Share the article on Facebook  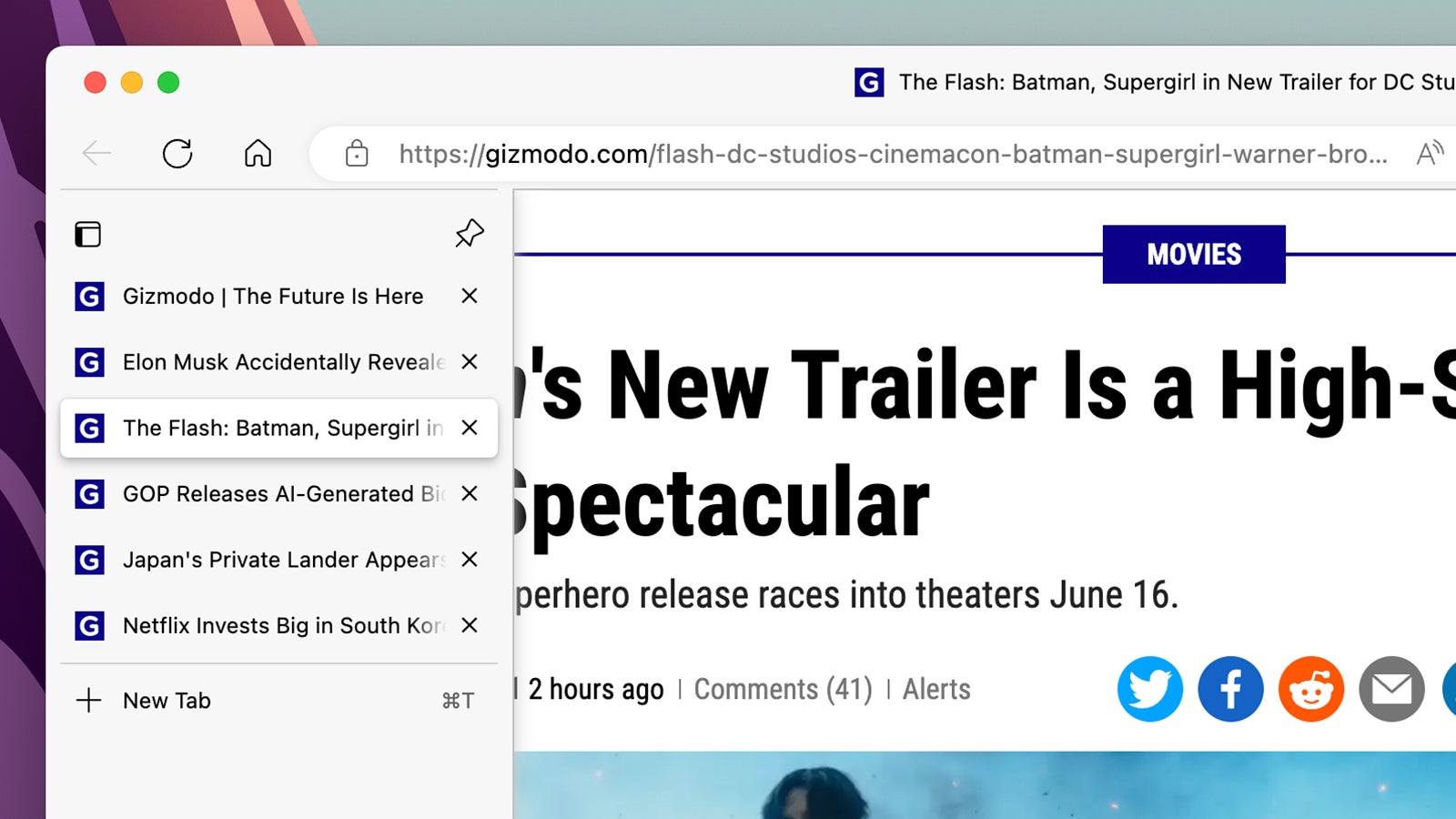tap(1230, 689)
